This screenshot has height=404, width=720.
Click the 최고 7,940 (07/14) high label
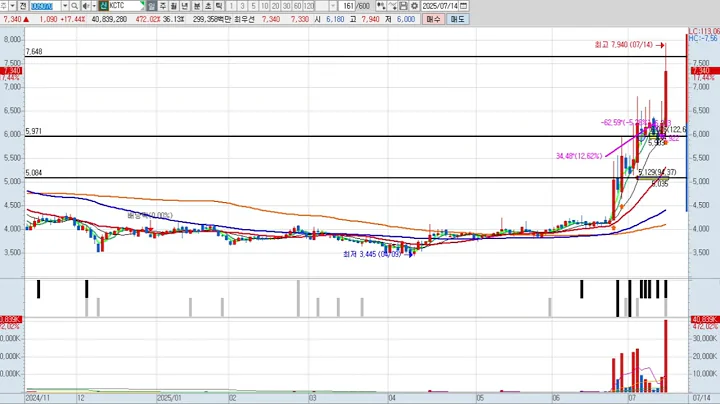click(x=623, y=45)
